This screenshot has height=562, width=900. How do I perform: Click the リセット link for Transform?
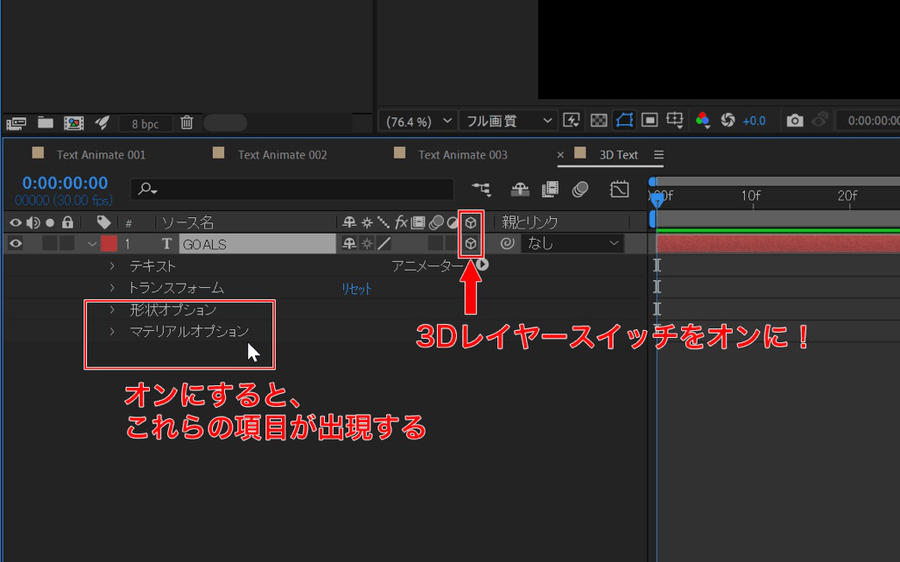(x=357, y=288)
